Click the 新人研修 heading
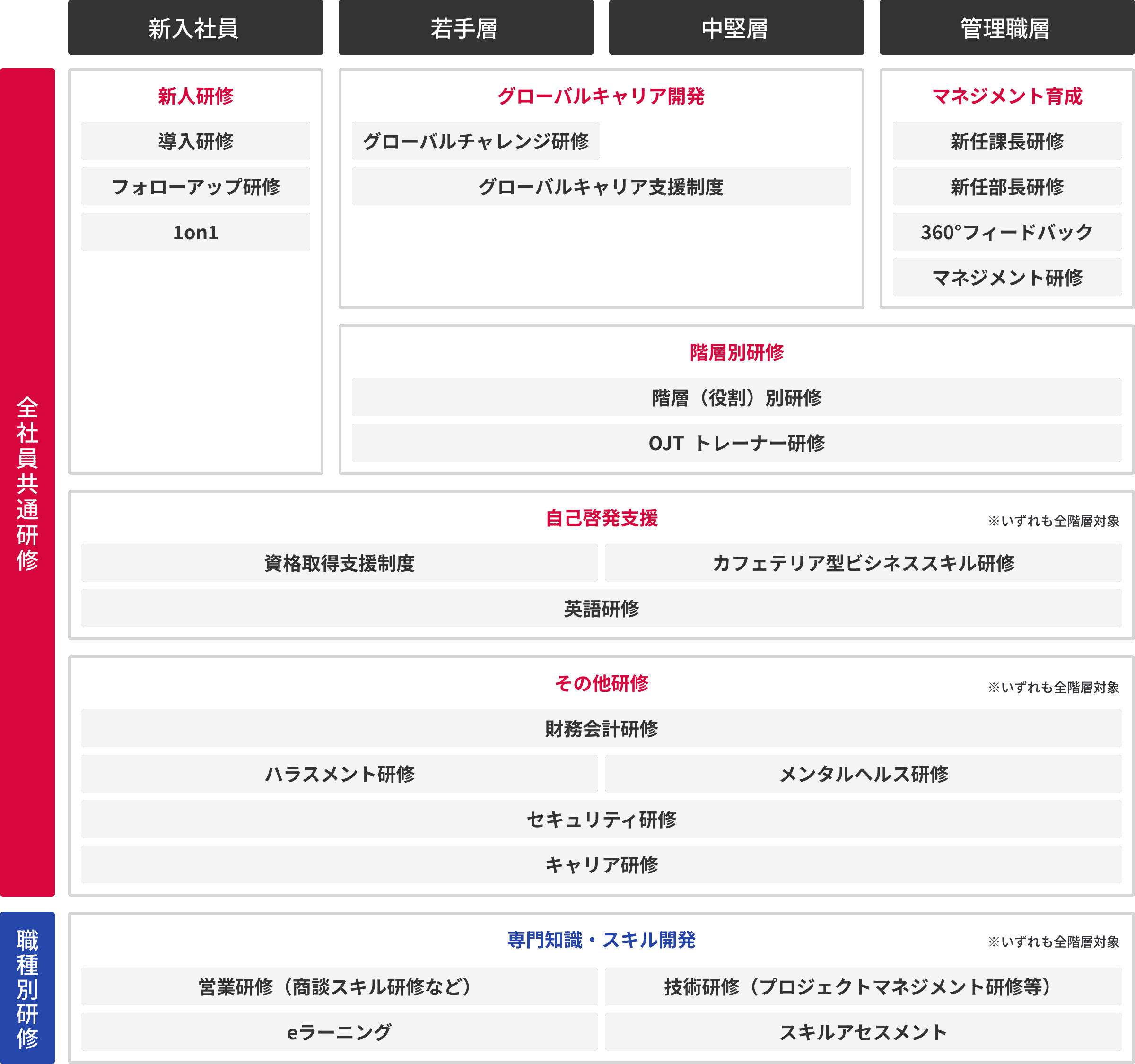 point(195,96)
